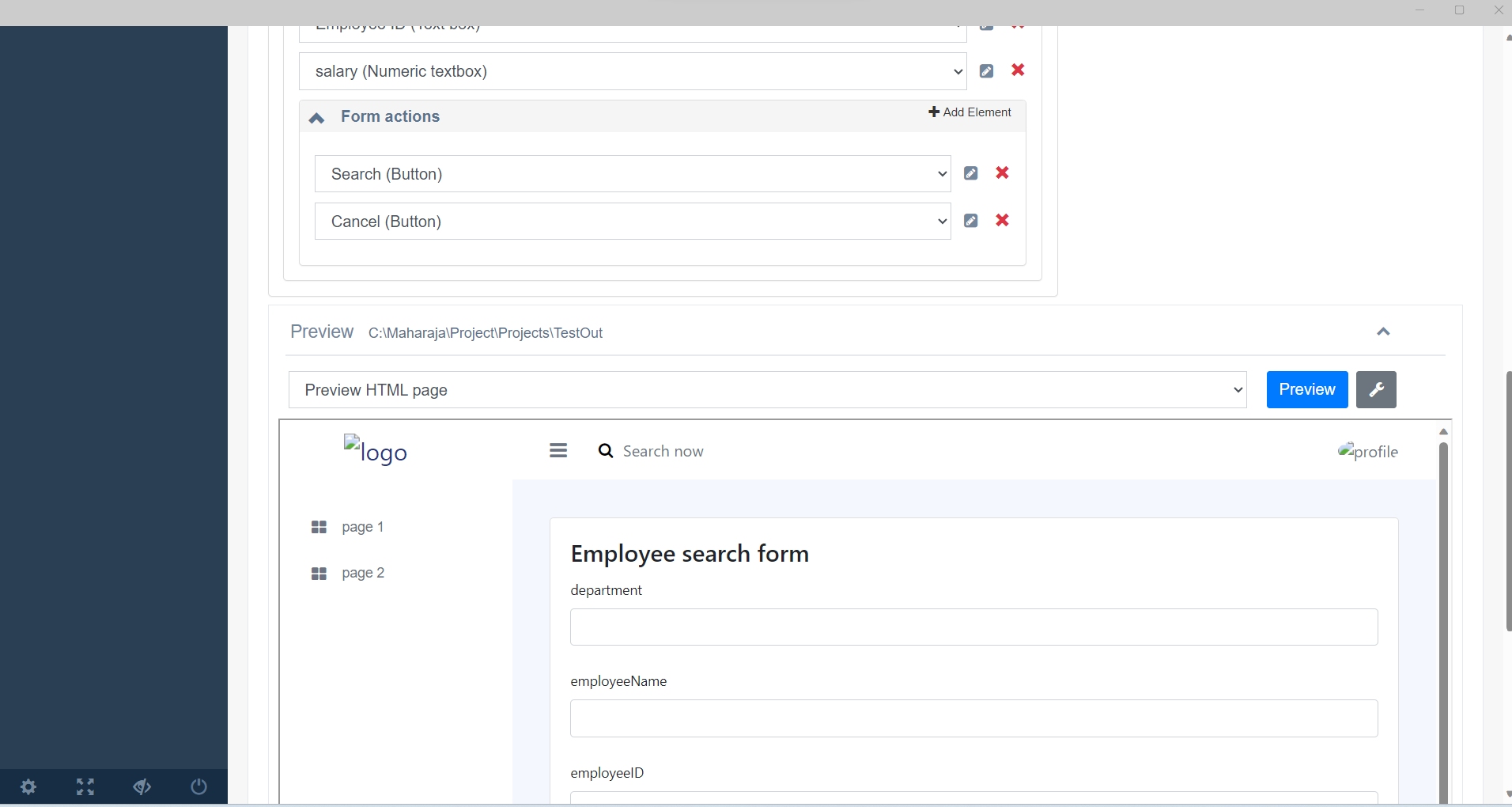The width and height of the screenshot is (1512, 807).
Task: Open the Preview HTML page dropdown
Action: 767,390
